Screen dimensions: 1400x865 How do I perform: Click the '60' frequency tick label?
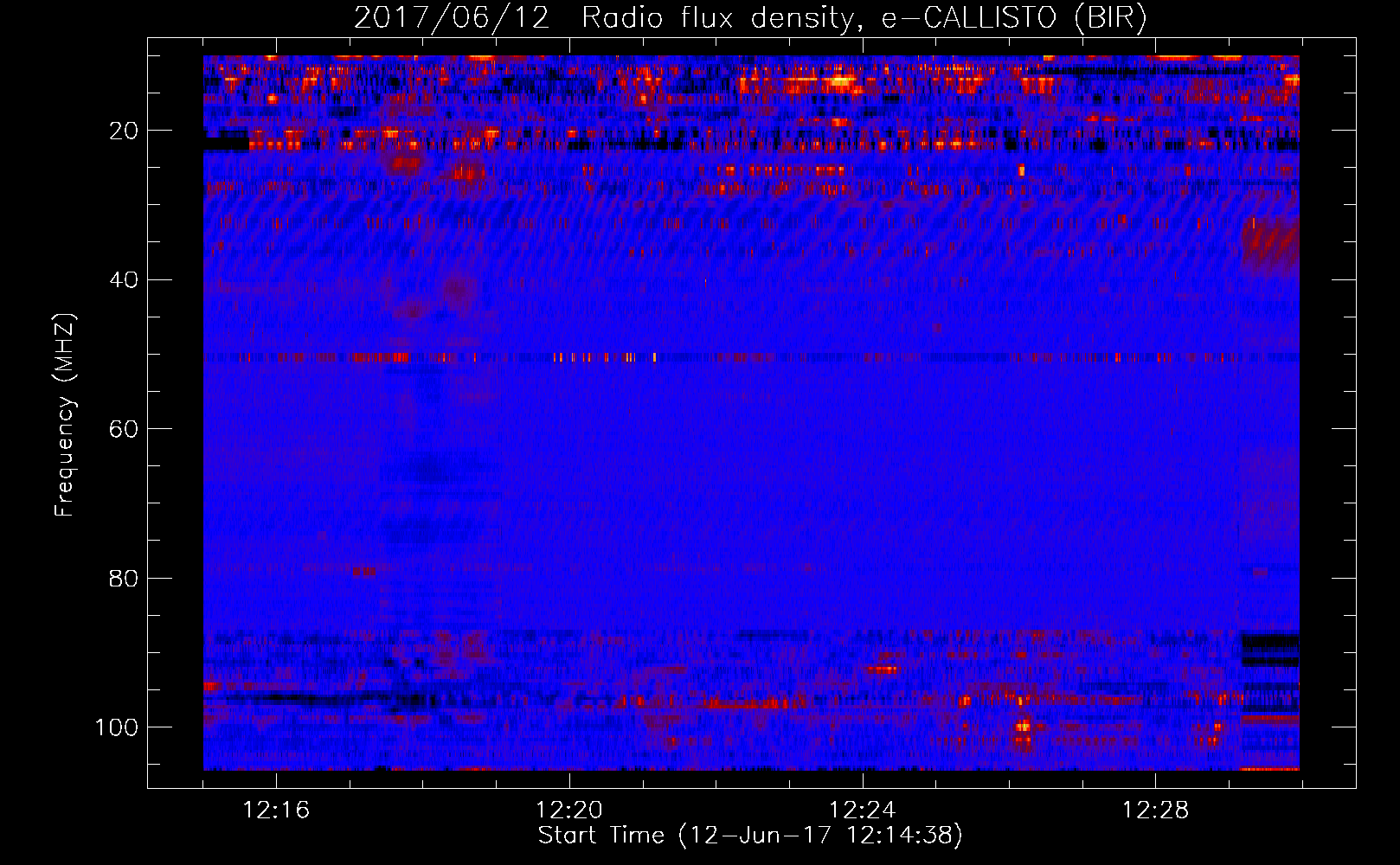coord(125,429)
